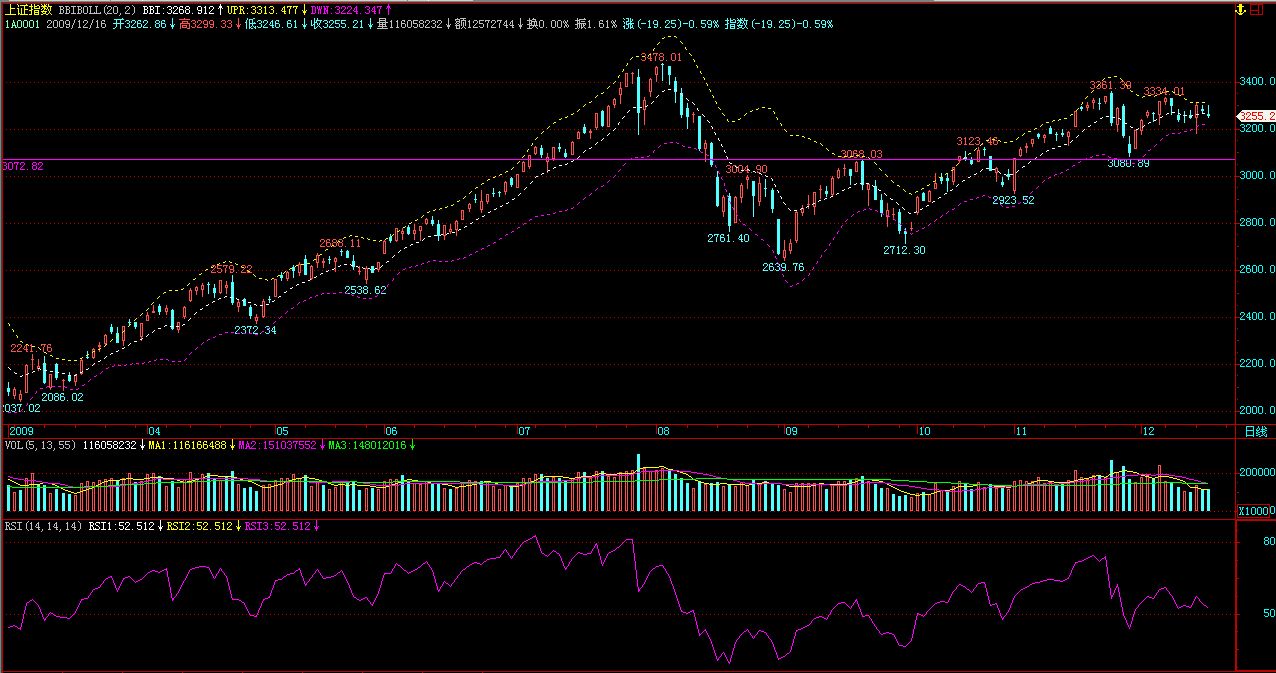Click the 3334.01 high price label
Image resolution: width=1276 pixels, height=673 pixels.
pyautogui.click(x=1164, y=91)
